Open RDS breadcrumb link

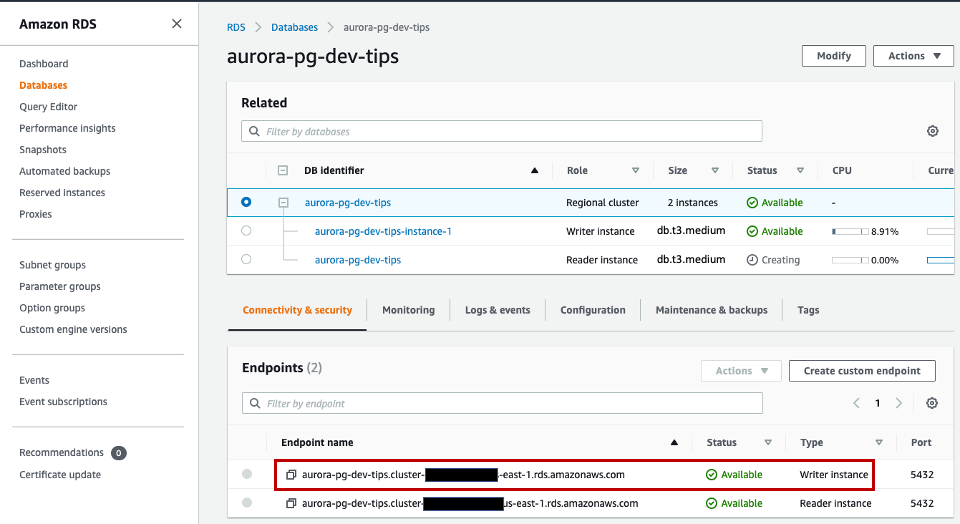pyautogui.click(x=236, y=28)
